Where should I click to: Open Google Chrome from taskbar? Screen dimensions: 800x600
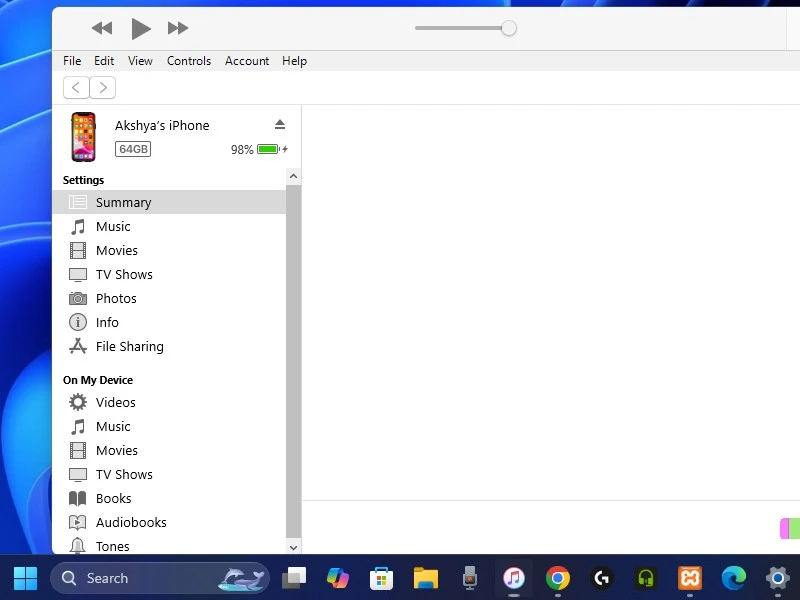(x=558, y=578)
